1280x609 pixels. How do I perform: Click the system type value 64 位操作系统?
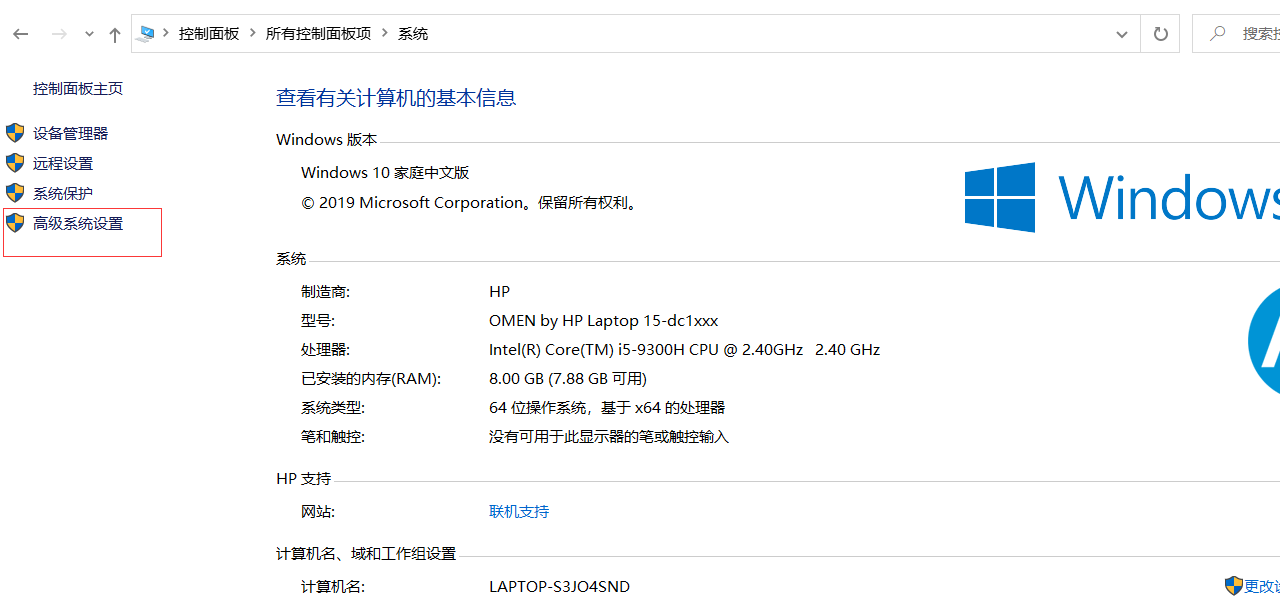(607, 408)
